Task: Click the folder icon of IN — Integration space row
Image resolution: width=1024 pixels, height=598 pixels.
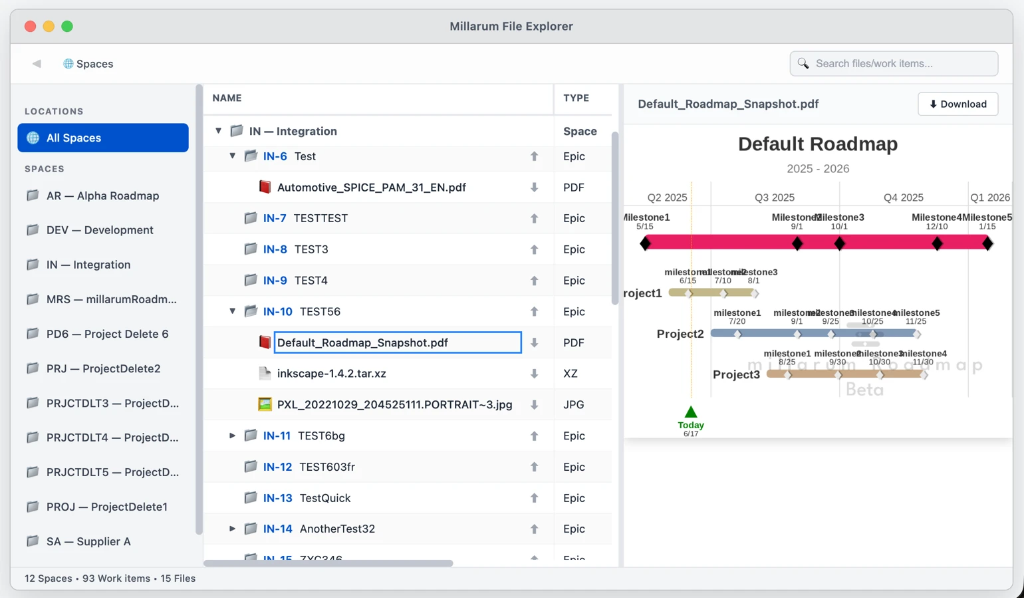Action: [237, 131]
